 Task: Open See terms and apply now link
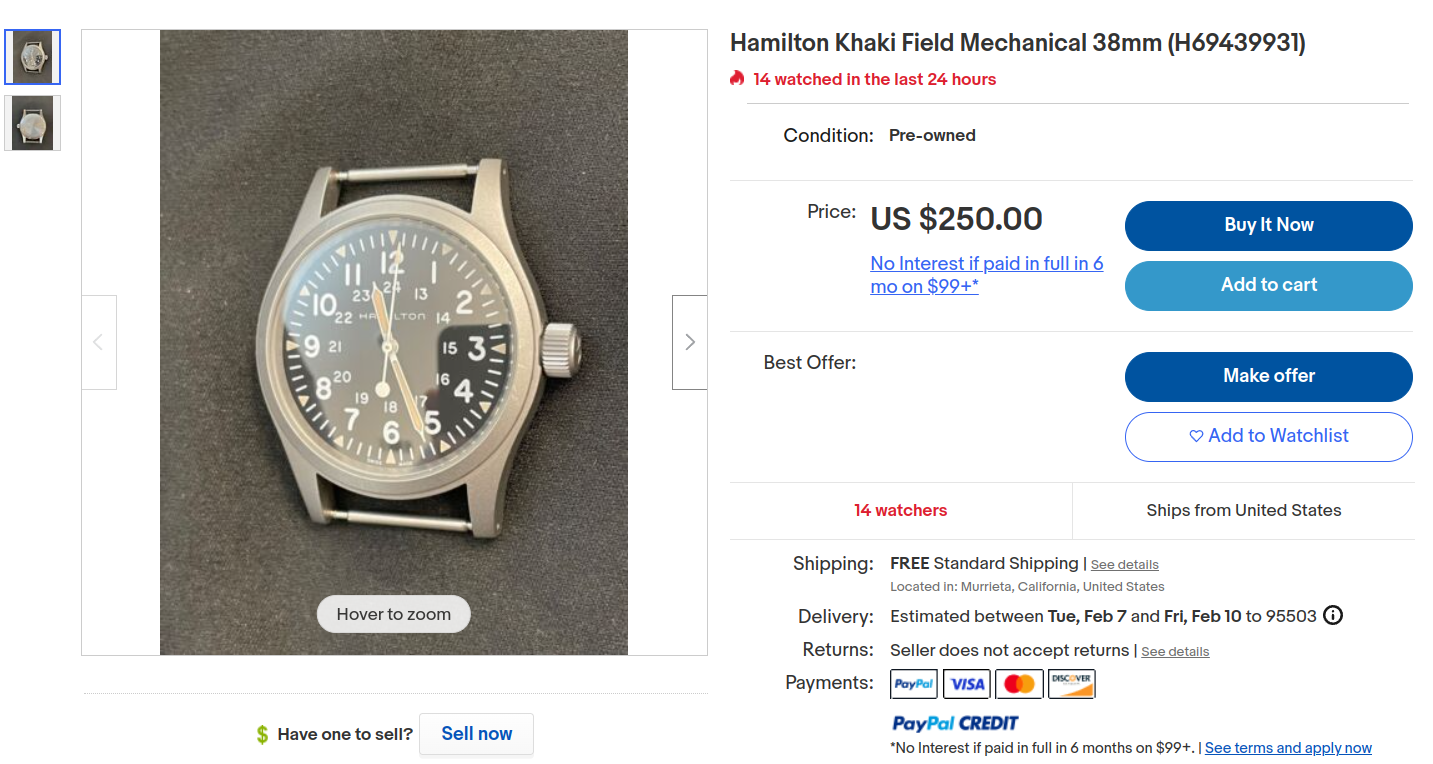pos(1288,748)
